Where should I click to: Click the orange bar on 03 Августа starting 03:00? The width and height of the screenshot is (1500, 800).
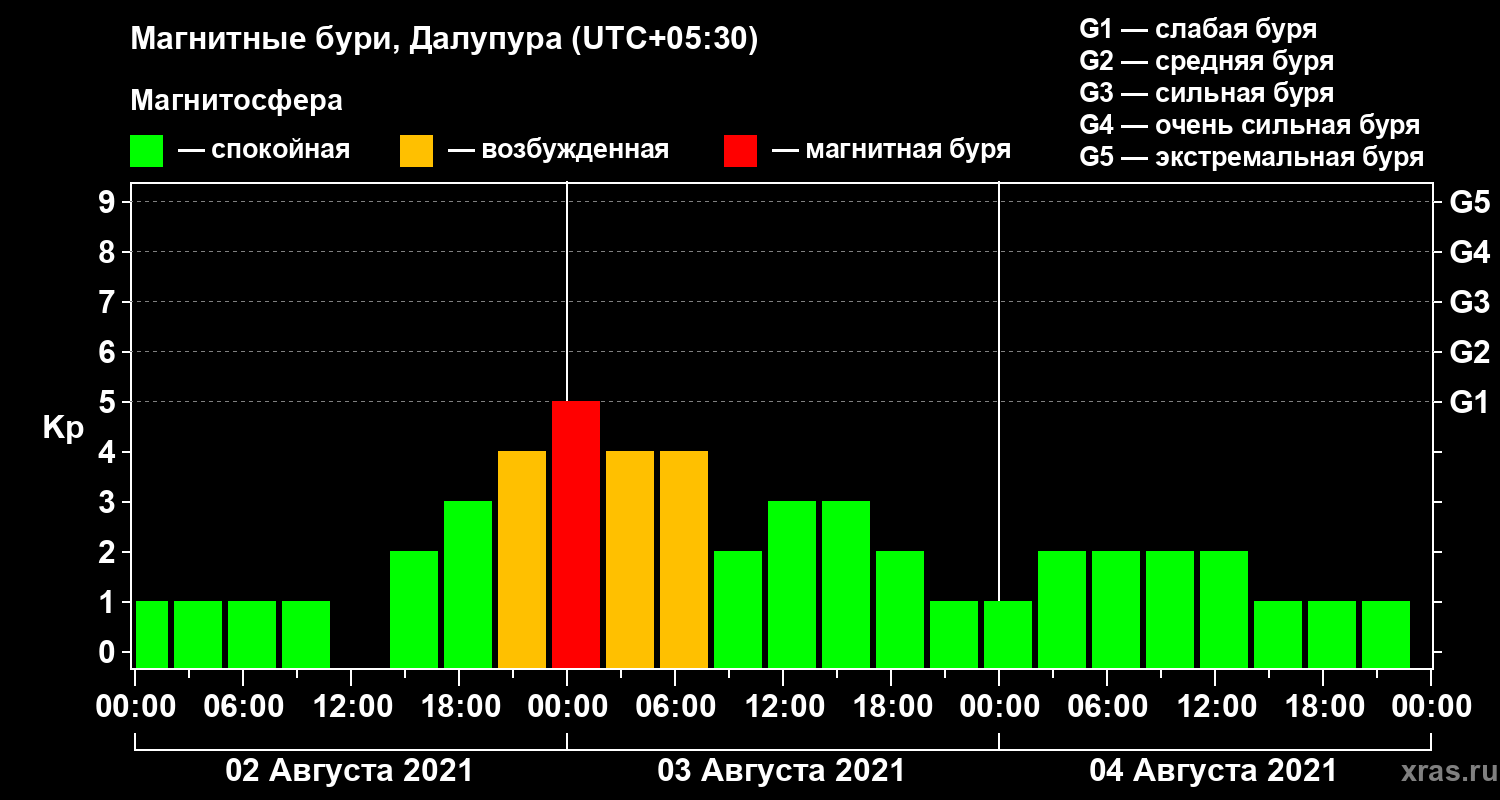(630, 559)
